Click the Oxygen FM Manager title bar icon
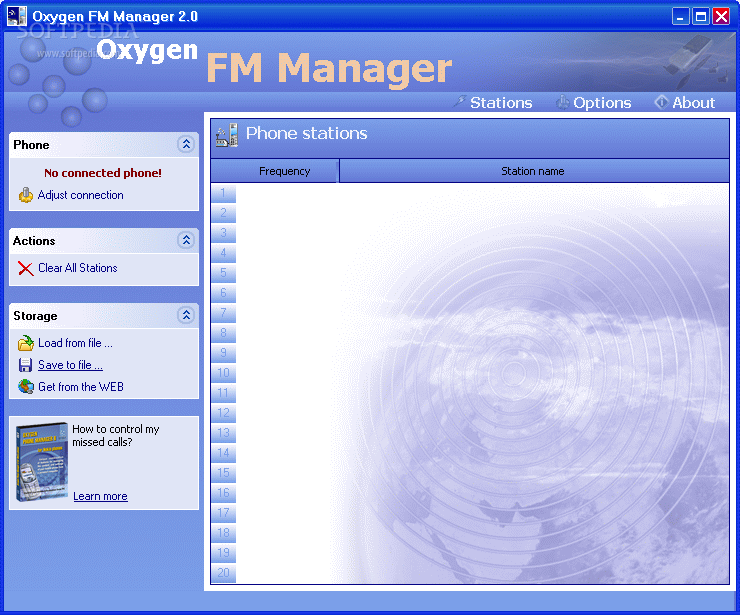740x615 pixels. click(17, 16)
